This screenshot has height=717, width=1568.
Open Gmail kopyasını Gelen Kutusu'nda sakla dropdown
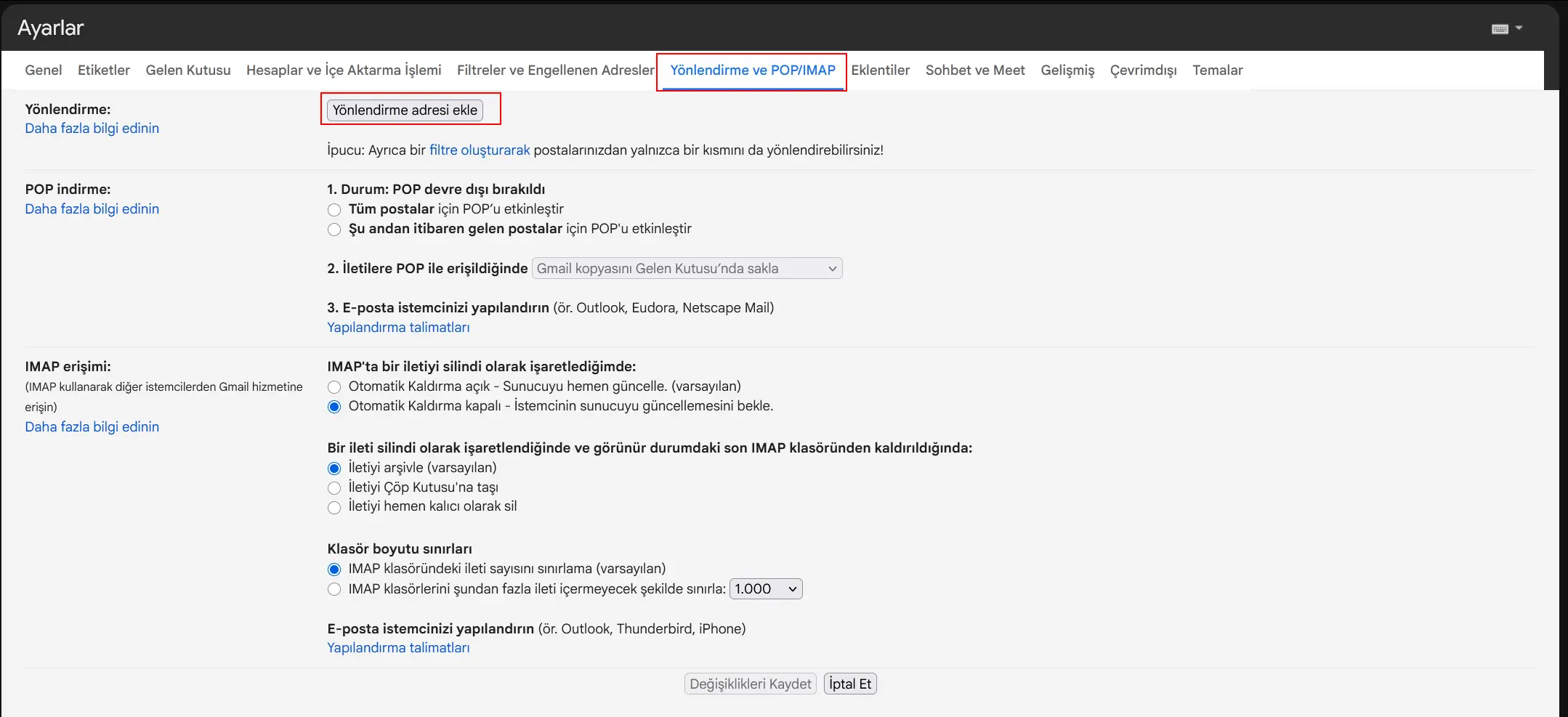pyautogui.click(x=687, y=268)
